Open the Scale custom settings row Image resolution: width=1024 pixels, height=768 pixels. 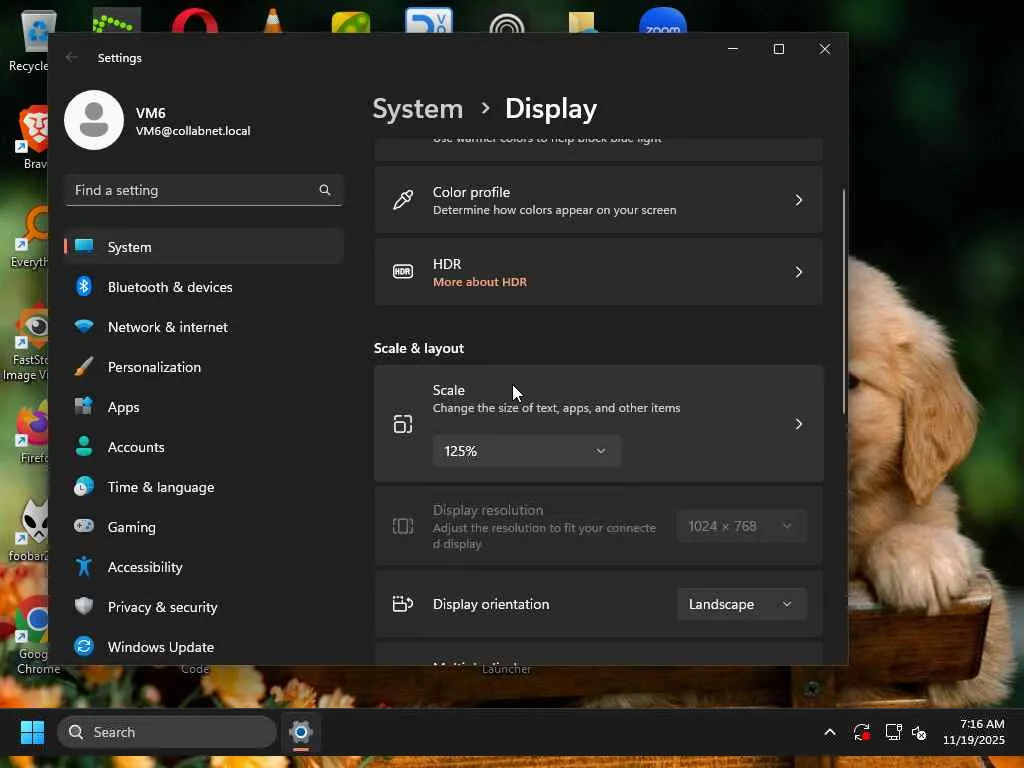pyautogui.click(x=598, y=424)
